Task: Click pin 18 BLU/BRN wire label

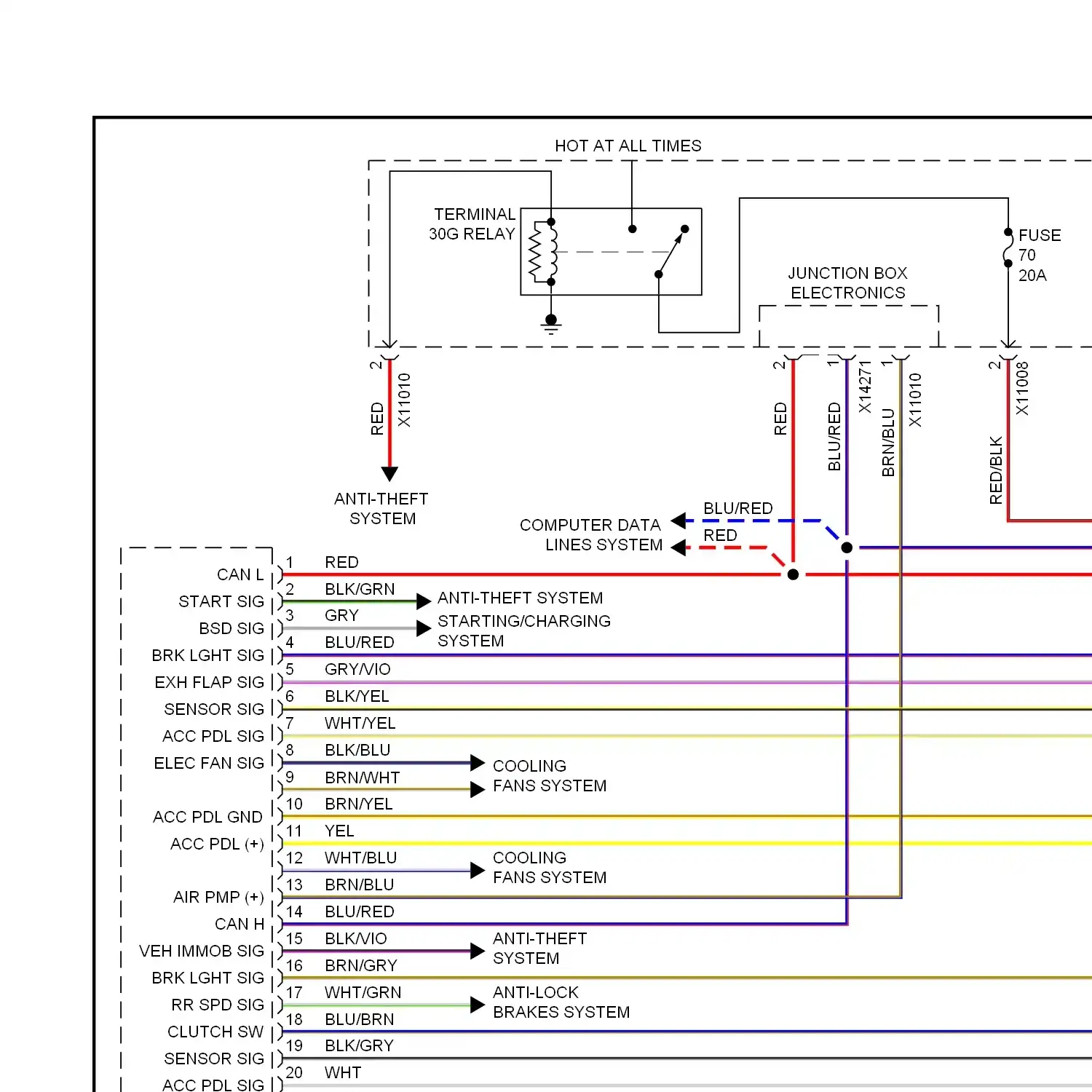Action: [x=359, y=1019]
